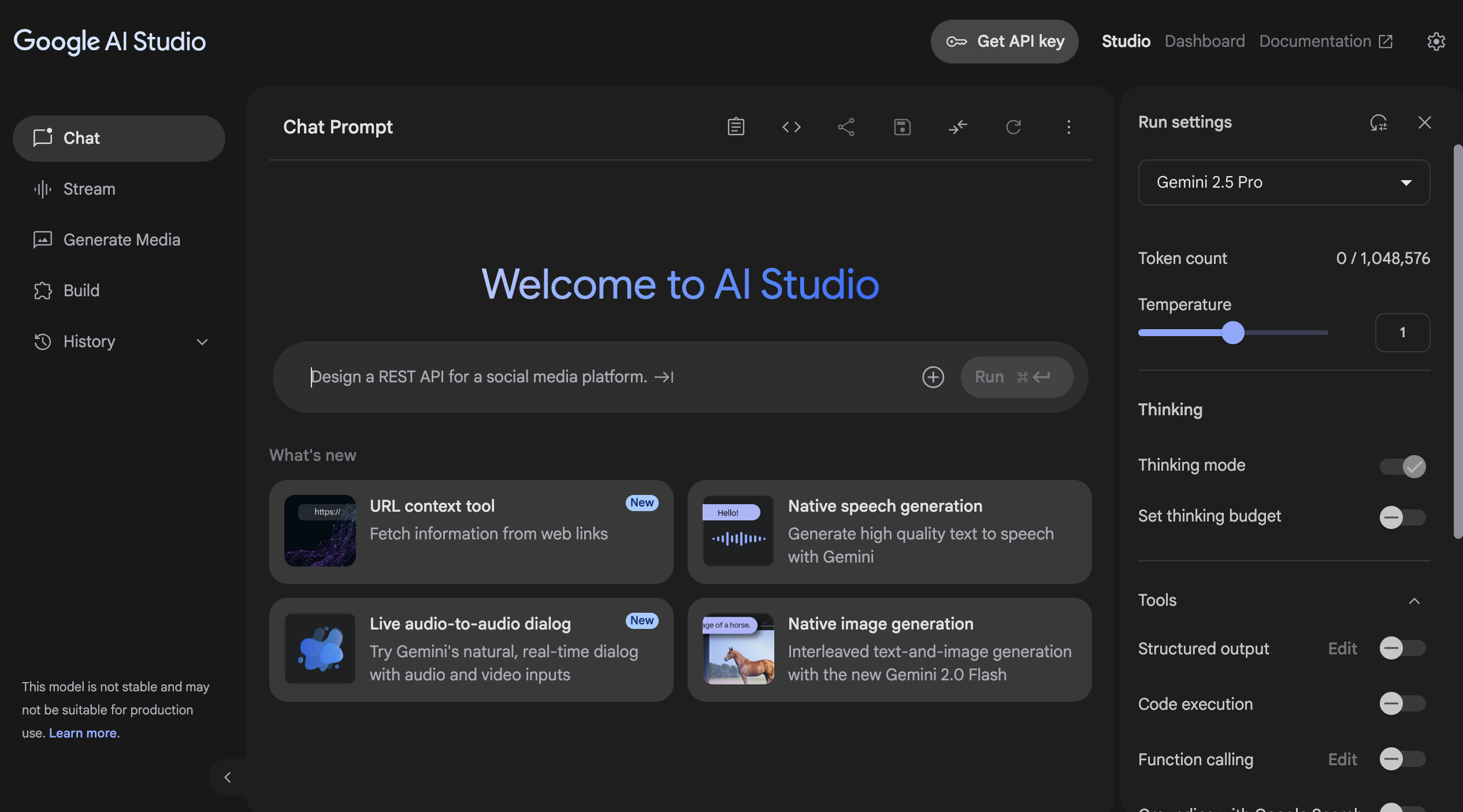Click the Native speech generation title

click(x=885, y=506)
